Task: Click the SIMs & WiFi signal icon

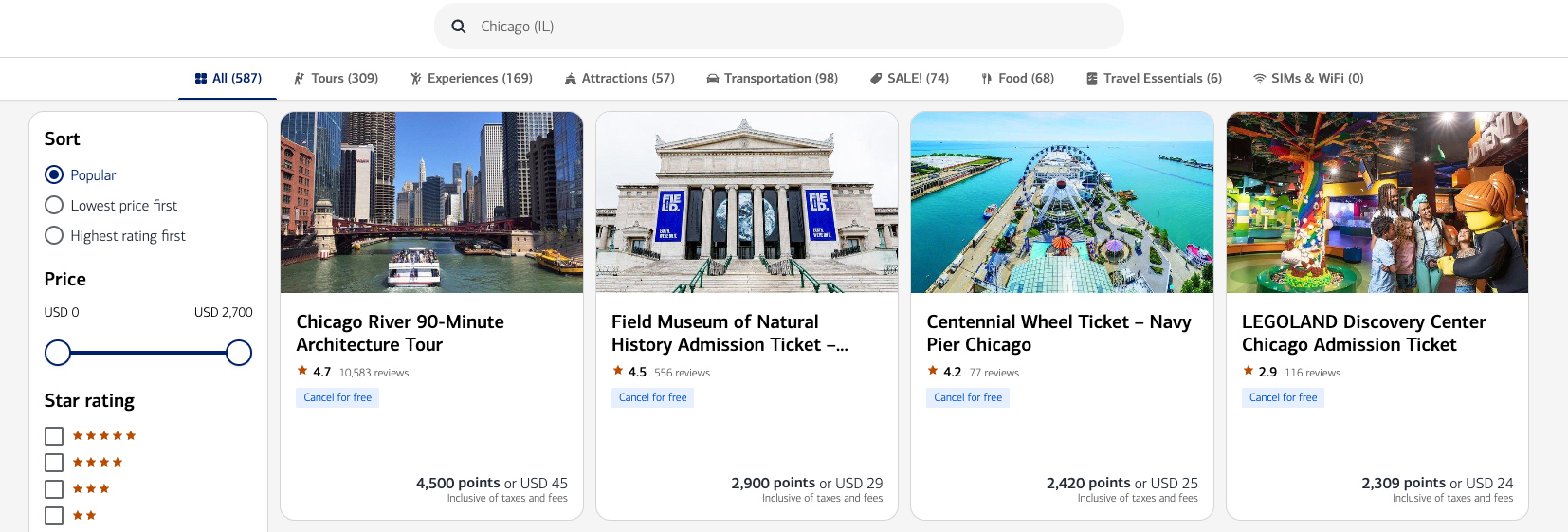Action: point(1260,79)
